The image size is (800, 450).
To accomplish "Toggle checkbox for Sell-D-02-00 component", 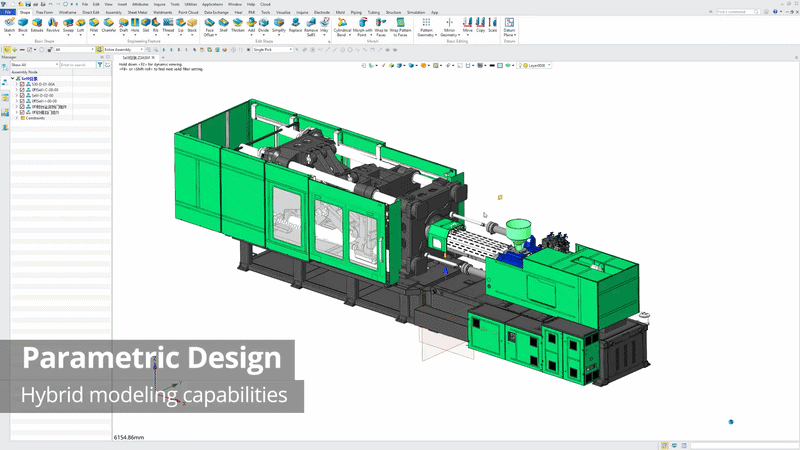I will point(22,95).
